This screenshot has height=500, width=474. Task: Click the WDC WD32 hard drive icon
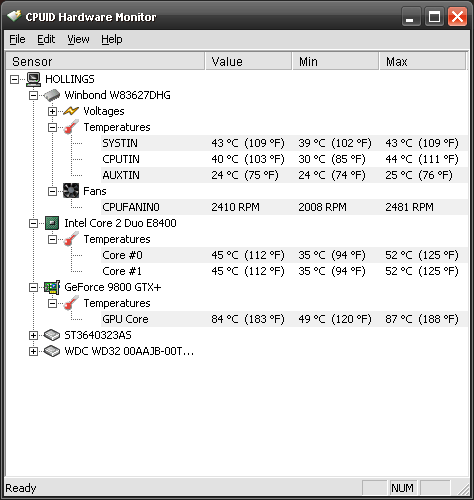click(52, 351)
